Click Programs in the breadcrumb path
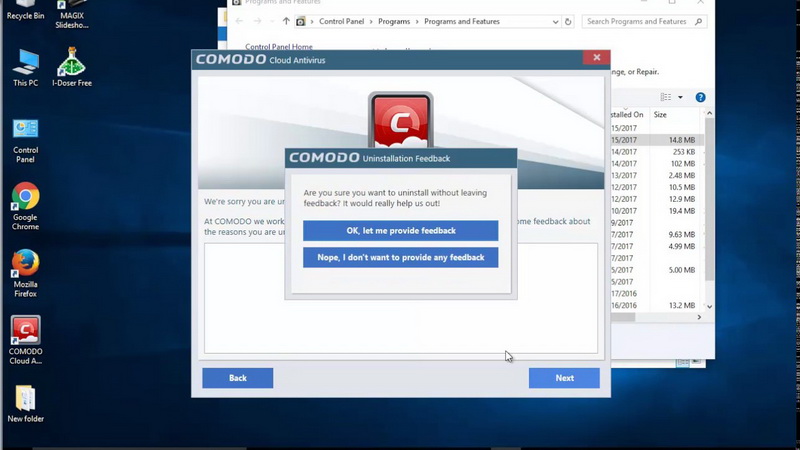The width and height of the screenshot is (800, 450). pos(394,21)
